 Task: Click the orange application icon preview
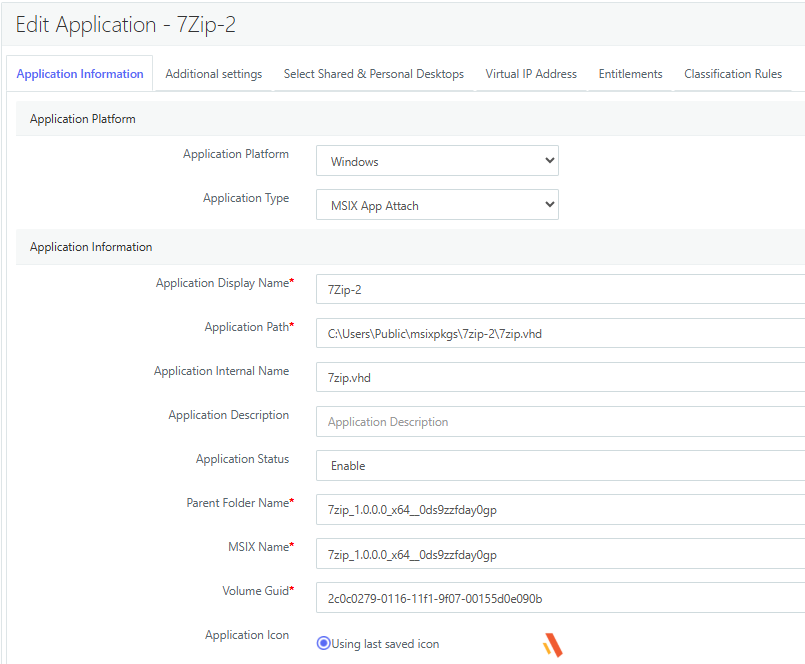tap(552, 645)
